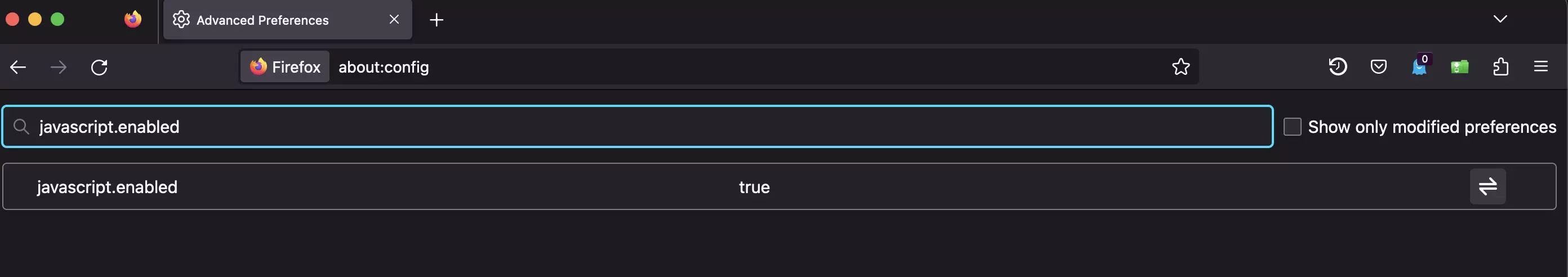1568x277 pixels.
Task: Reload the current page
Action: [99, 67]
